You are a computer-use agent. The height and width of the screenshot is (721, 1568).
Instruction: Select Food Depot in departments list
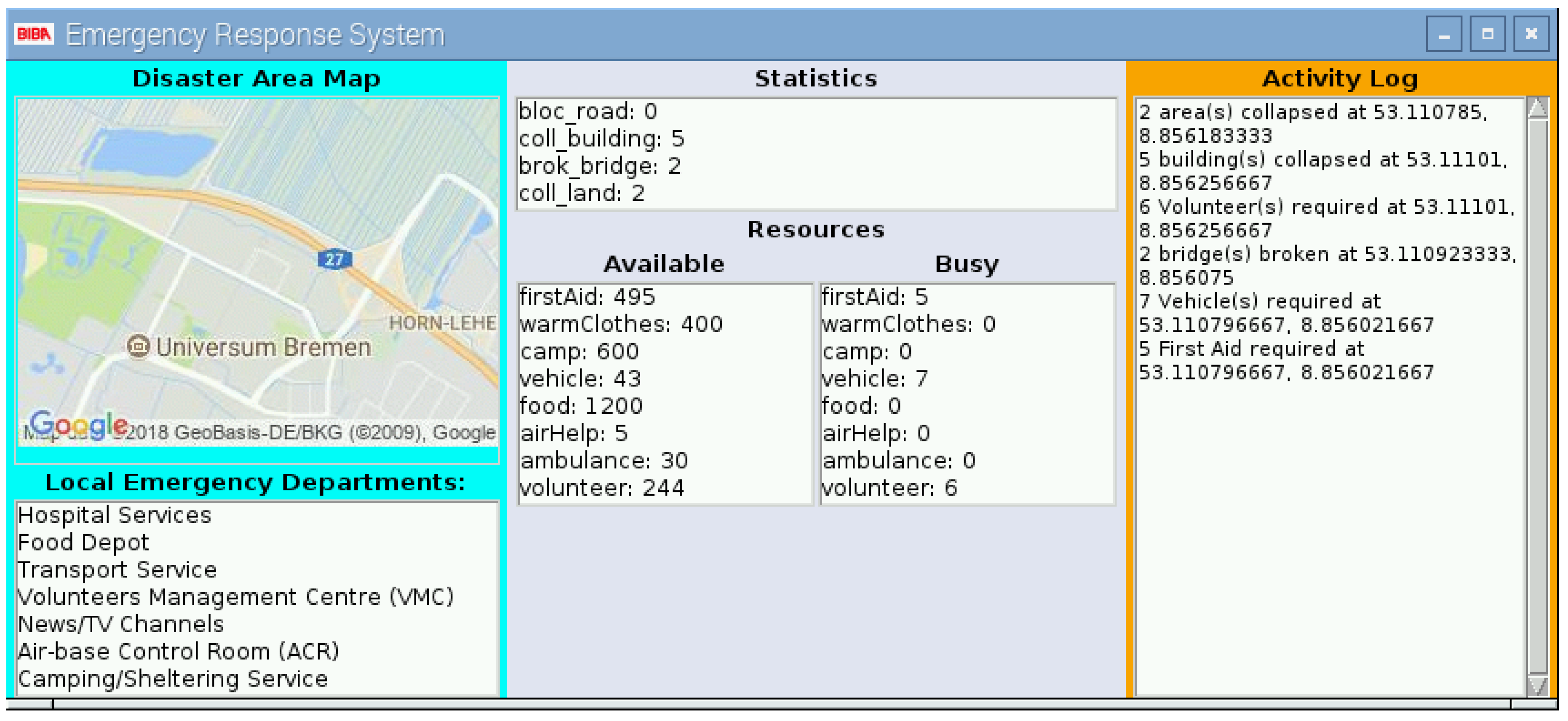pos(83,542)
